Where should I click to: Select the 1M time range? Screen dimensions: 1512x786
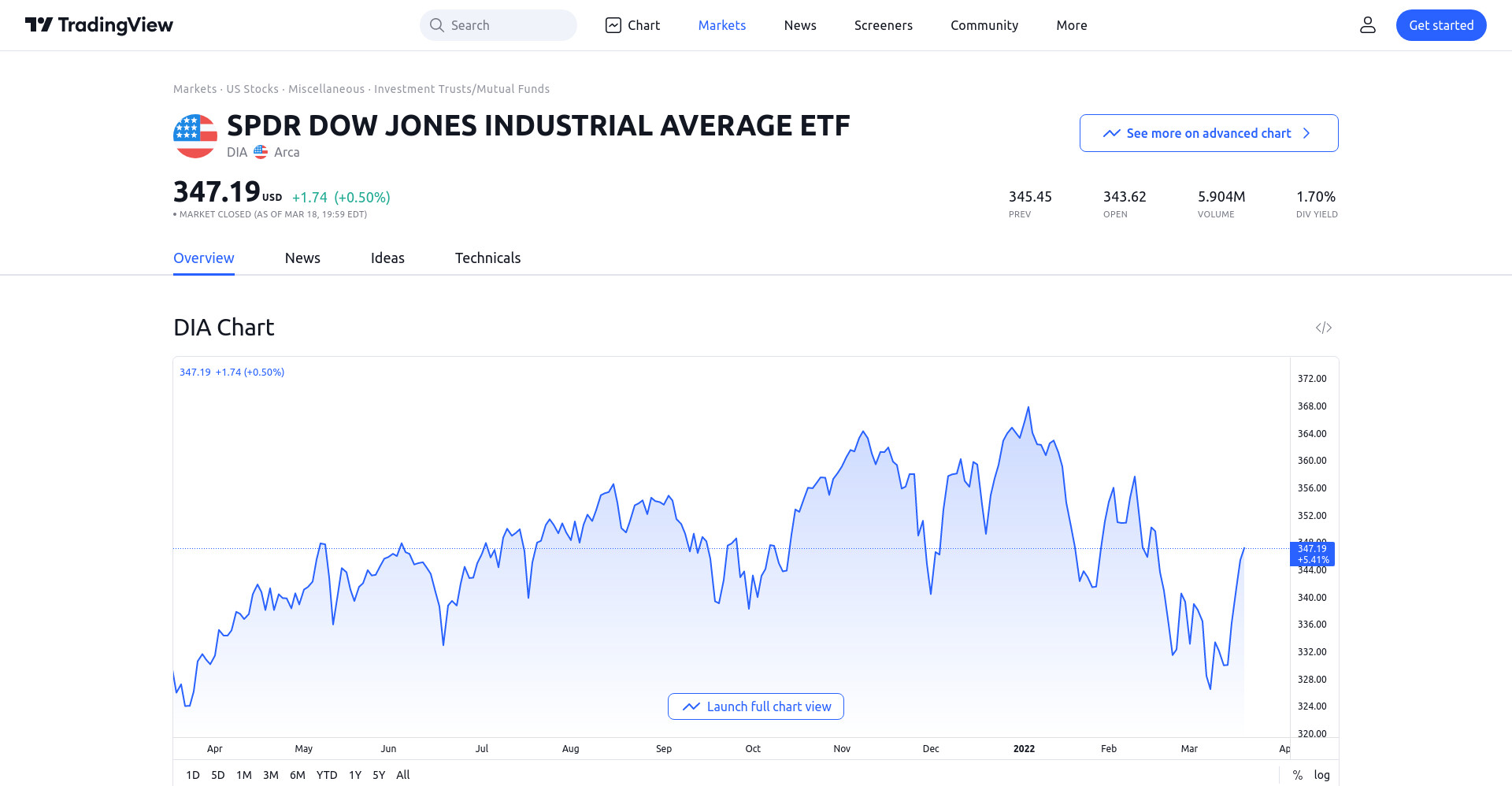pos(244,775)
